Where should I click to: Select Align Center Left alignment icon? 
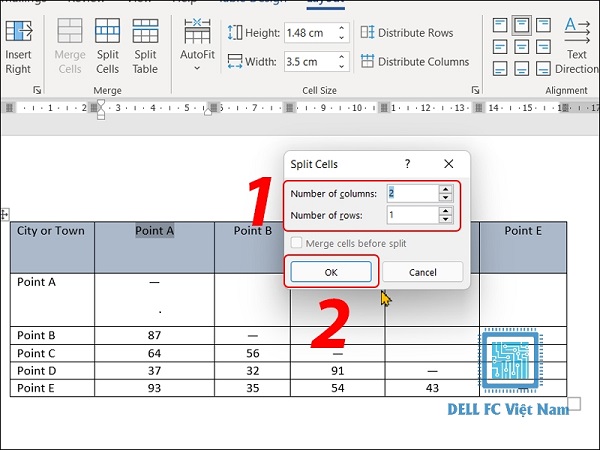(500, 47)
